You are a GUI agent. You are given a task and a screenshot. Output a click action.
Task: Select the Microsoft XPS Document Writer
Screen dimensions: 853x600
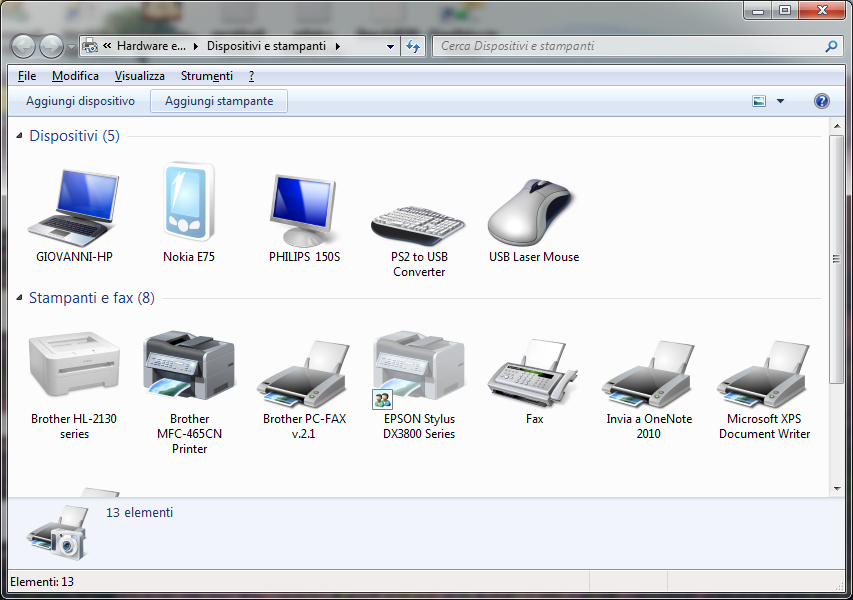763,370
